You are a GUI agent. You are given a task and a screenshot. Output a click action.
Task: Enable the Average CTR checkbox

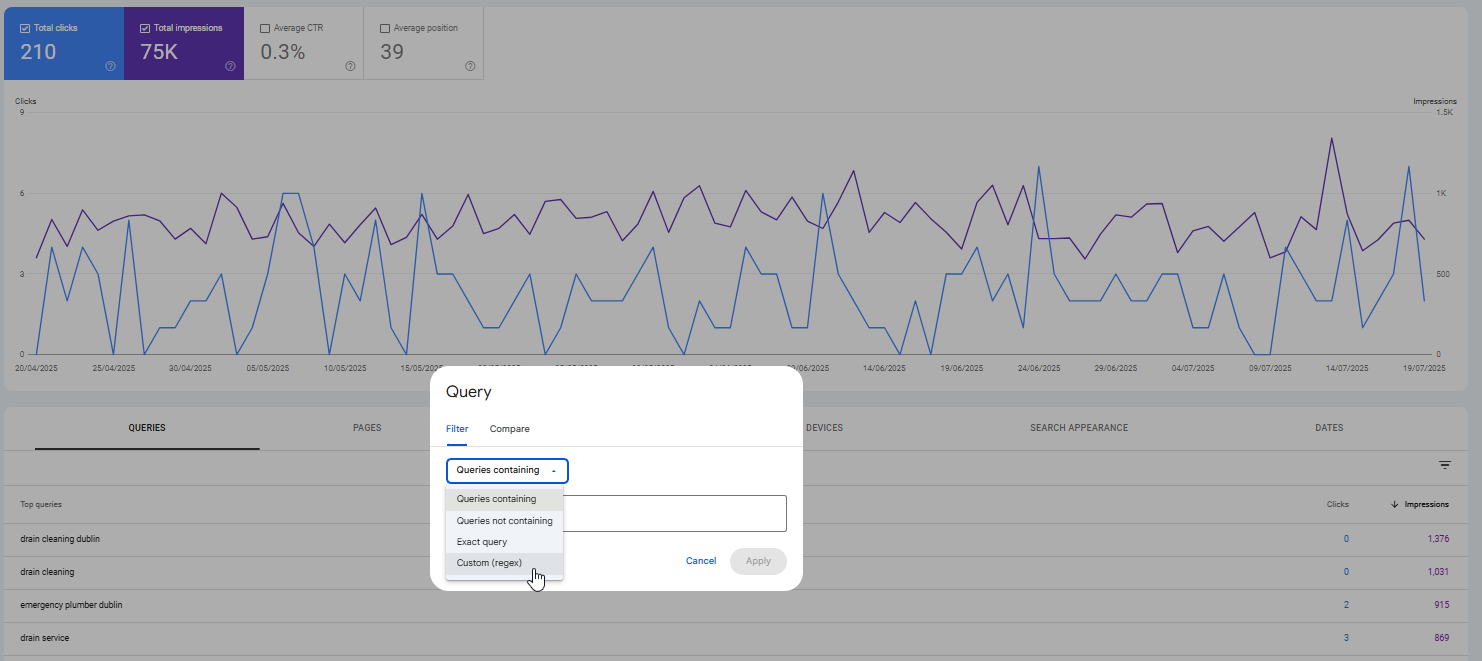tap(265, 28)
